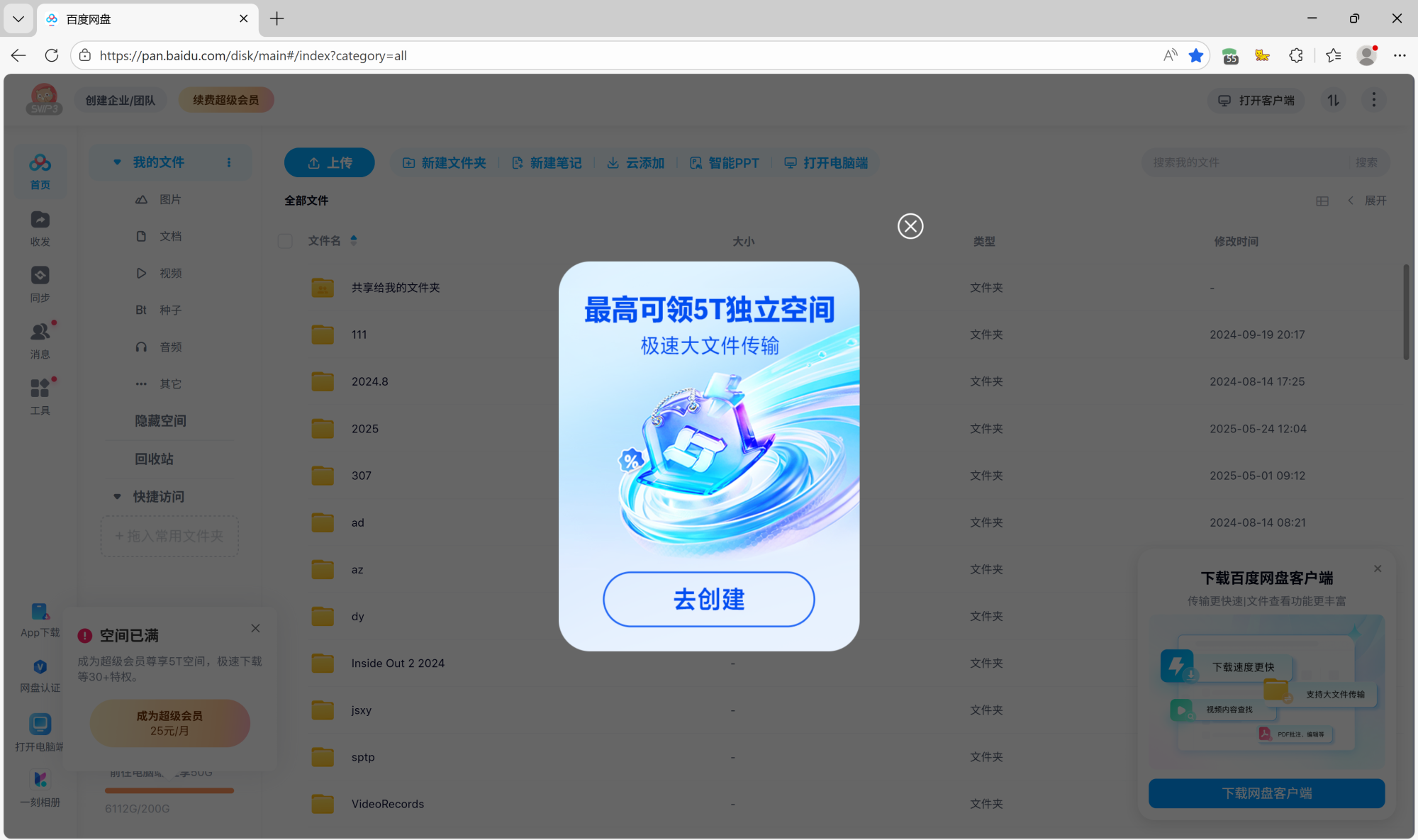1418x840 pixels.
Task: Open 一刻相册 from the sidebar
Action: (x=40, y=787)
